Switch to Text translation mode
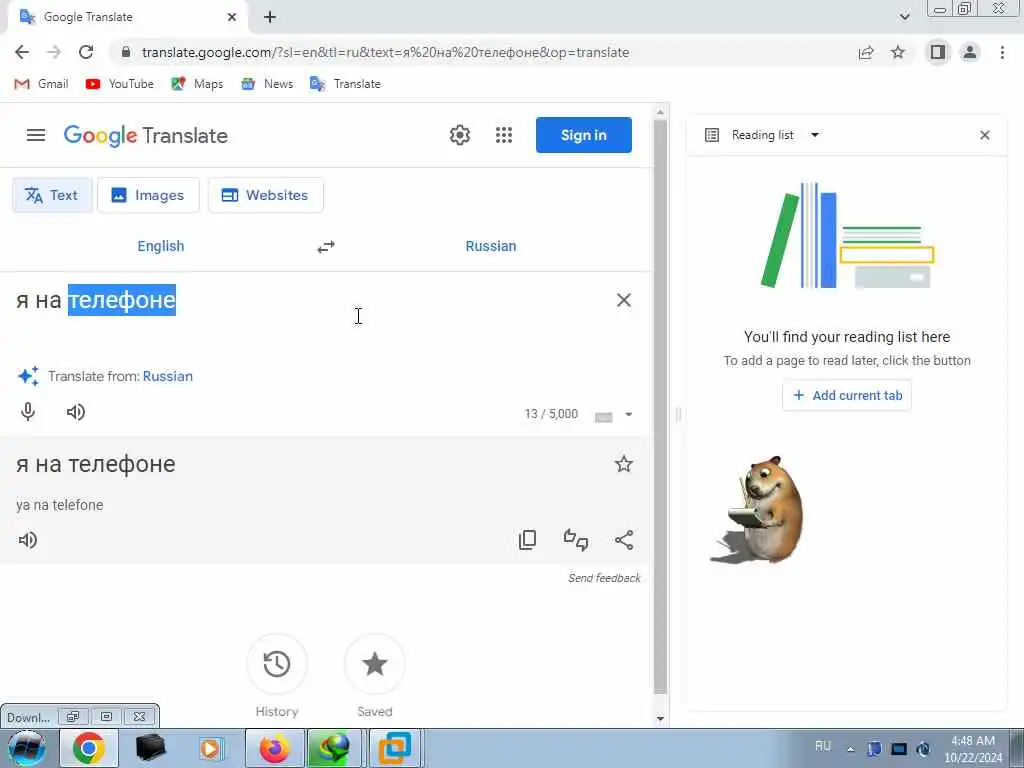Image resolution: width=1024 pixels, height=768 pixels. 52,195
